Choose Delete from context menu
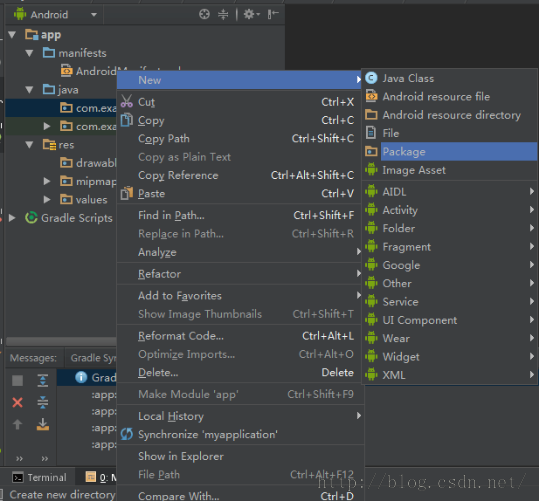539x502 pixels. [239, 372]
